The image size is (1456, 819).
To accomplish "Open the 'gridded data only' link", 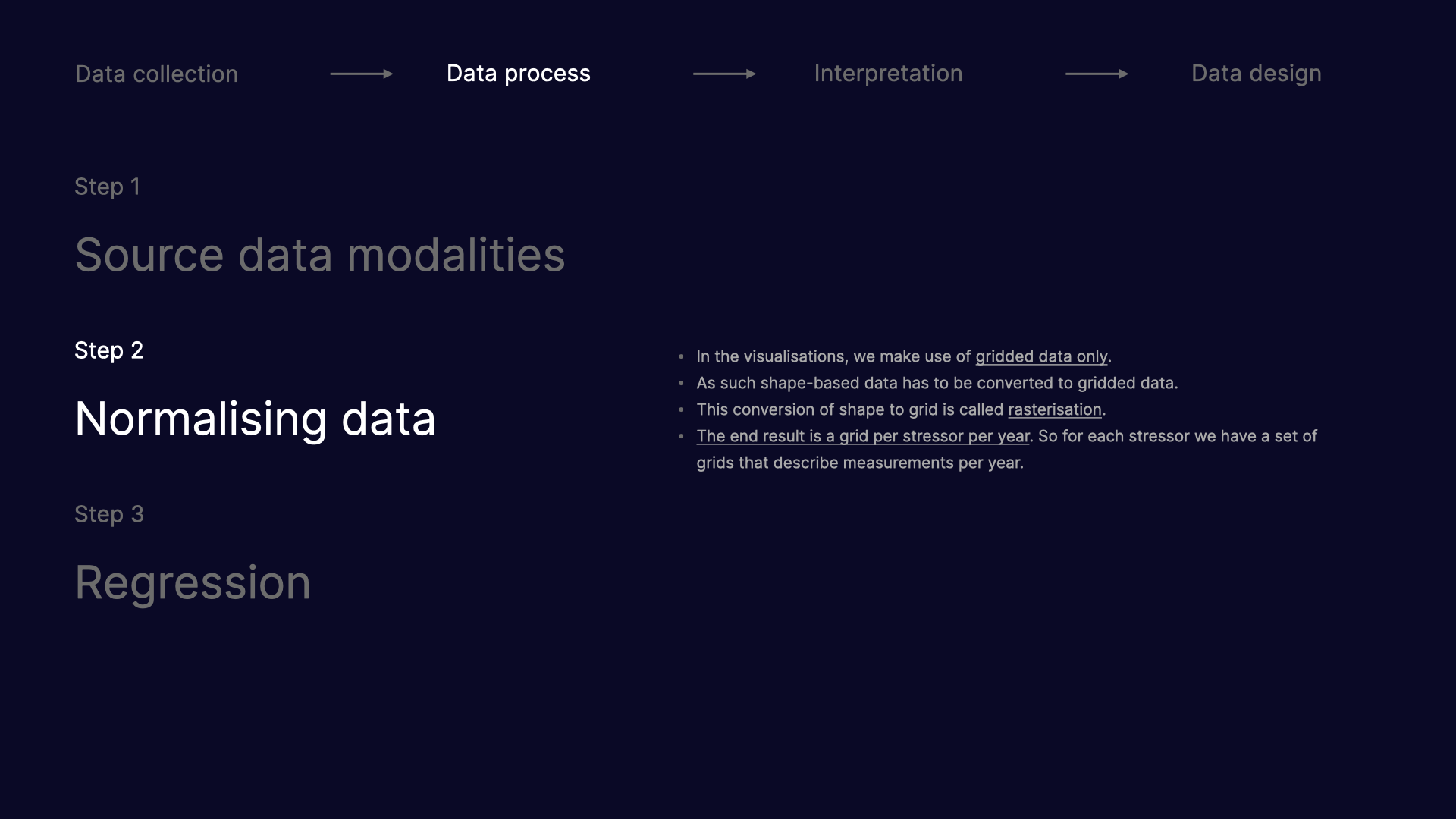I will coord(1041,356).
